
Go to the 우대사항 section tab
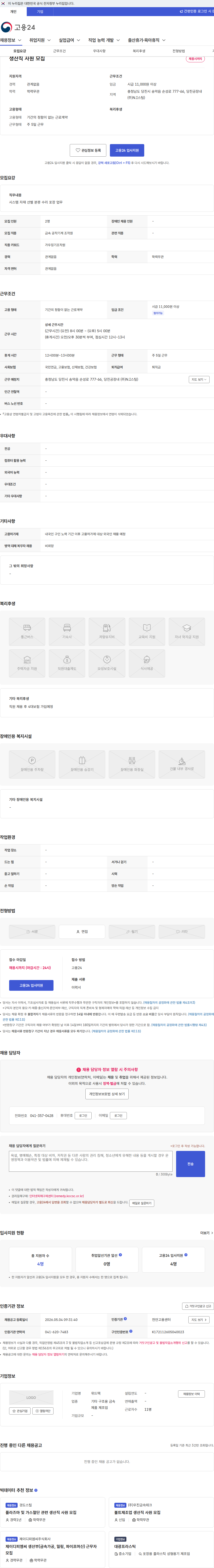(99, 51)
